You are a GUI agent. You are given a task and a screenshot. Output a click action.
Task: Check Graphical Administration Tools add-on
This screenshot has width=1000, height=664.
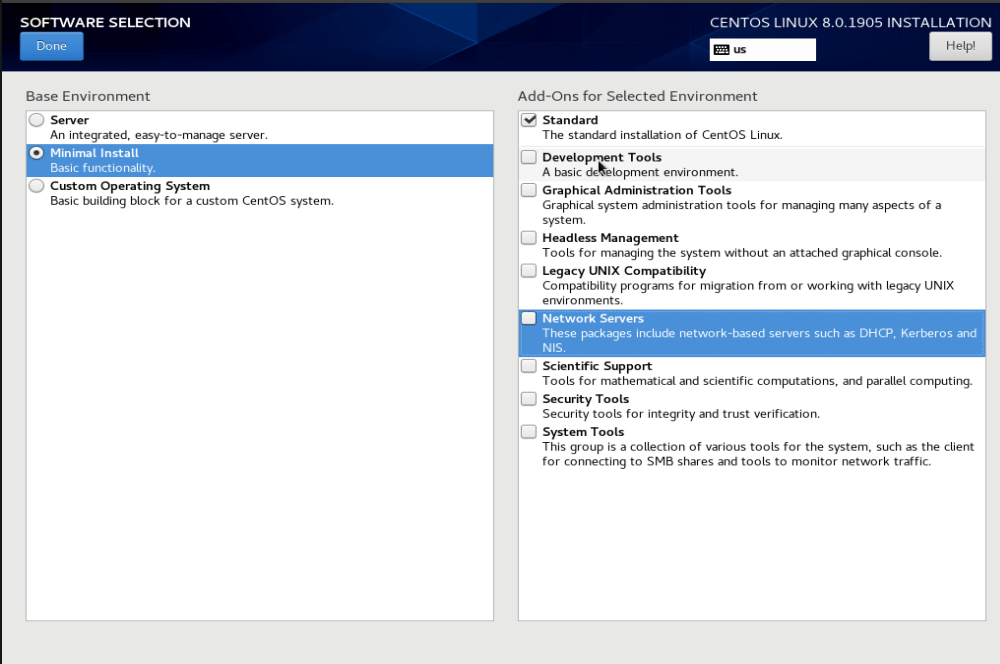pyautogui.click(x=529, y=190)
